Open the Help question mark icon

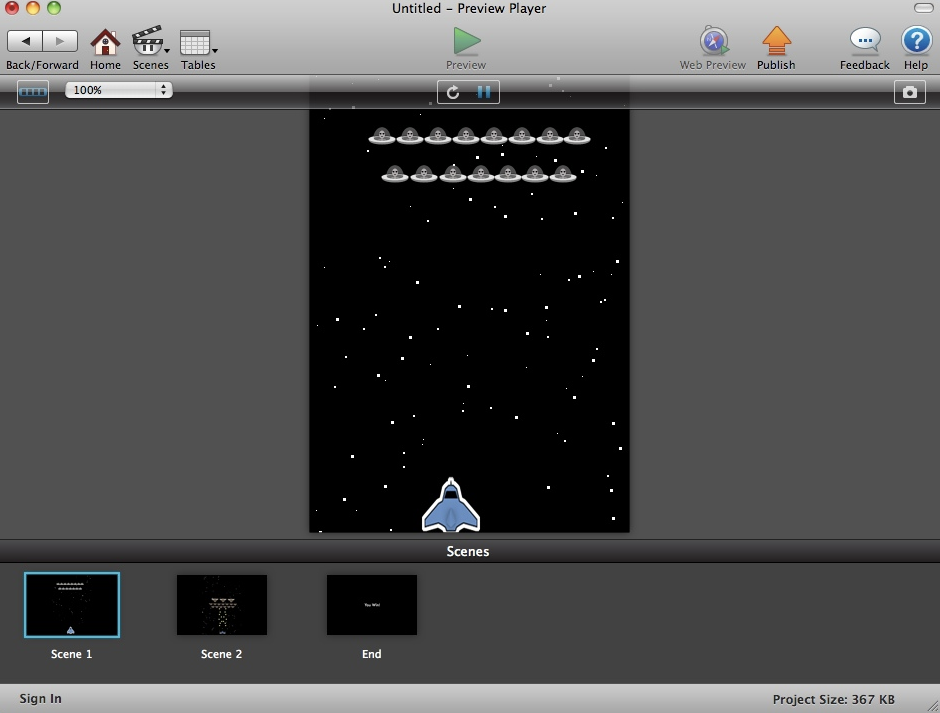[x=916, y=41]
